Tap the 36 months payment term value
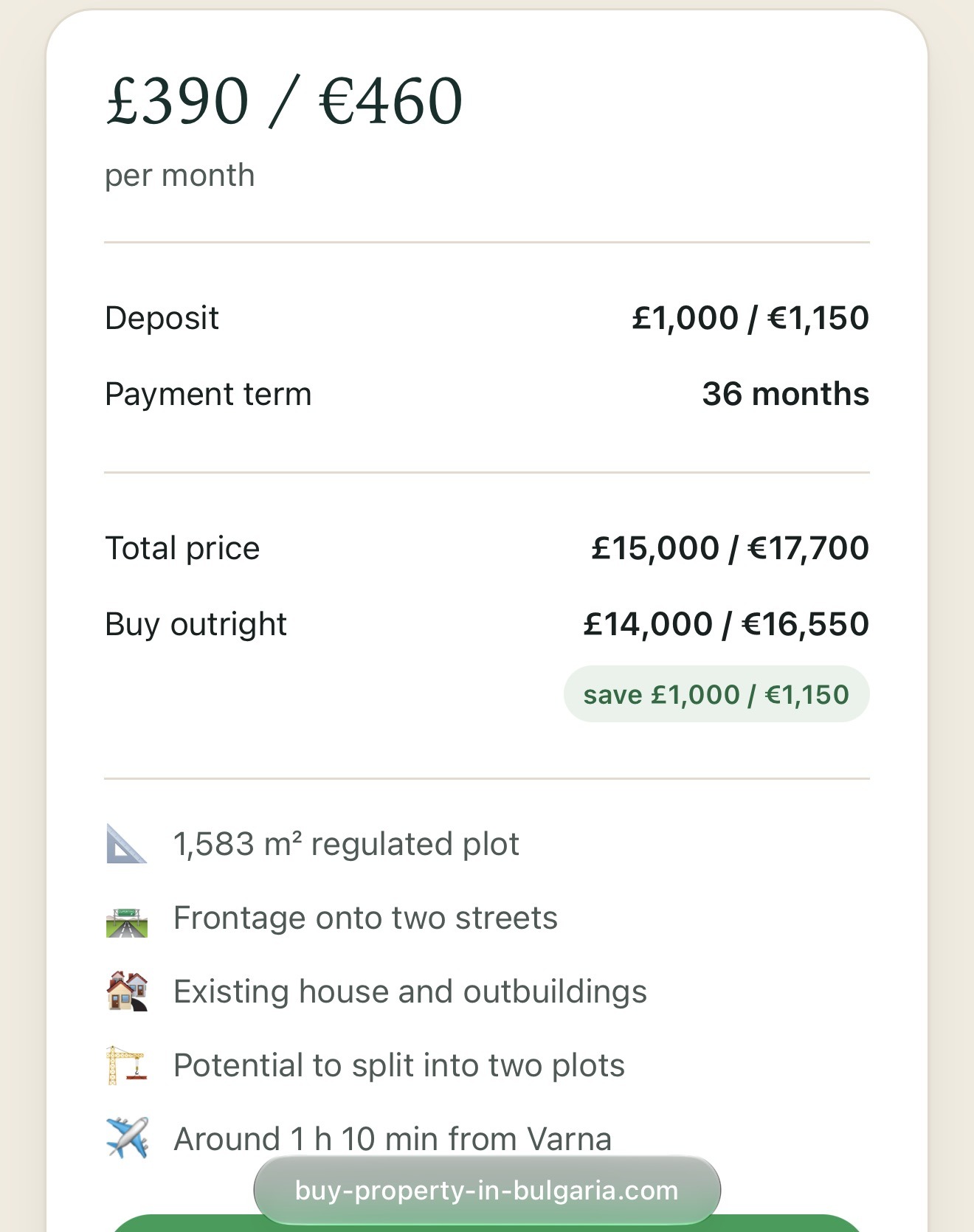 tap(786, 394)
